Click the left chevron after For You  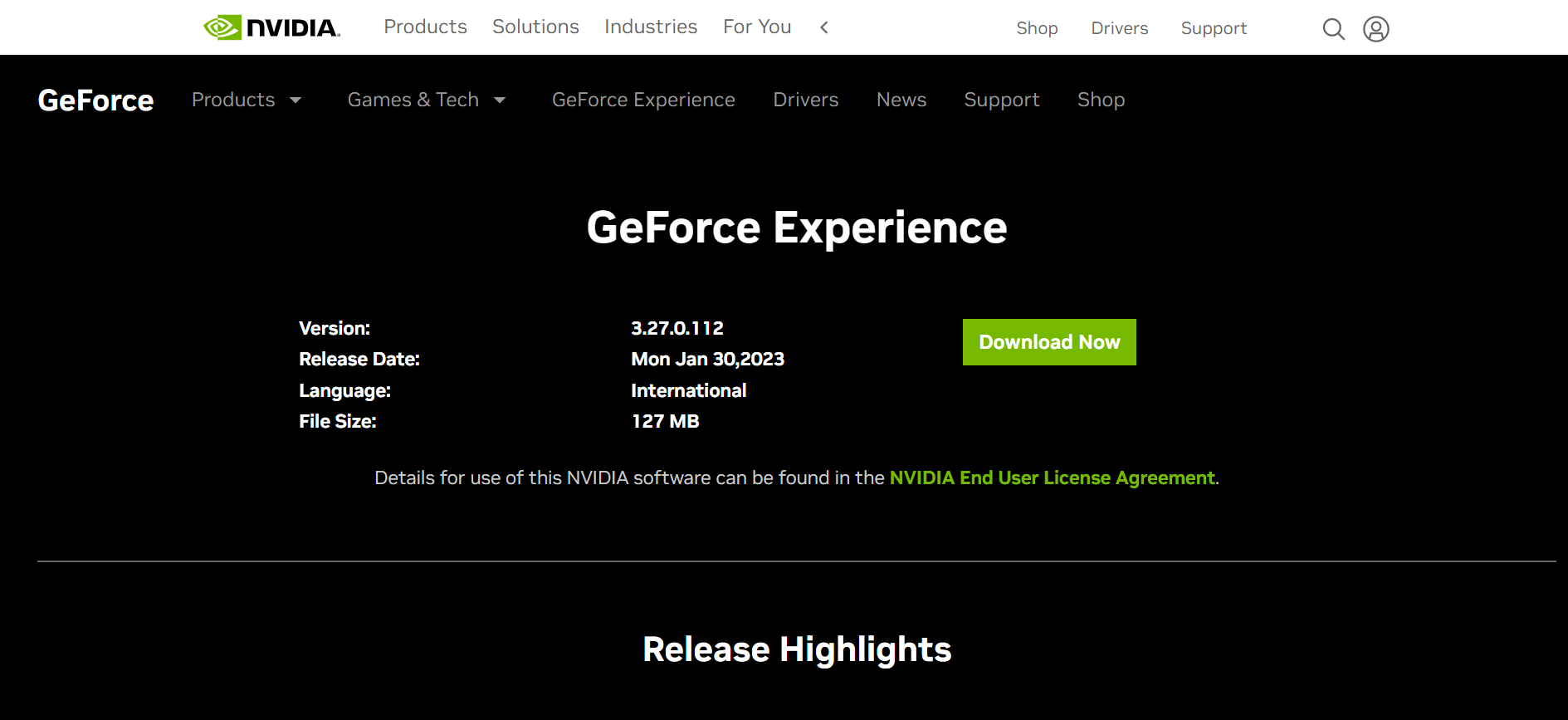point(824,27)
